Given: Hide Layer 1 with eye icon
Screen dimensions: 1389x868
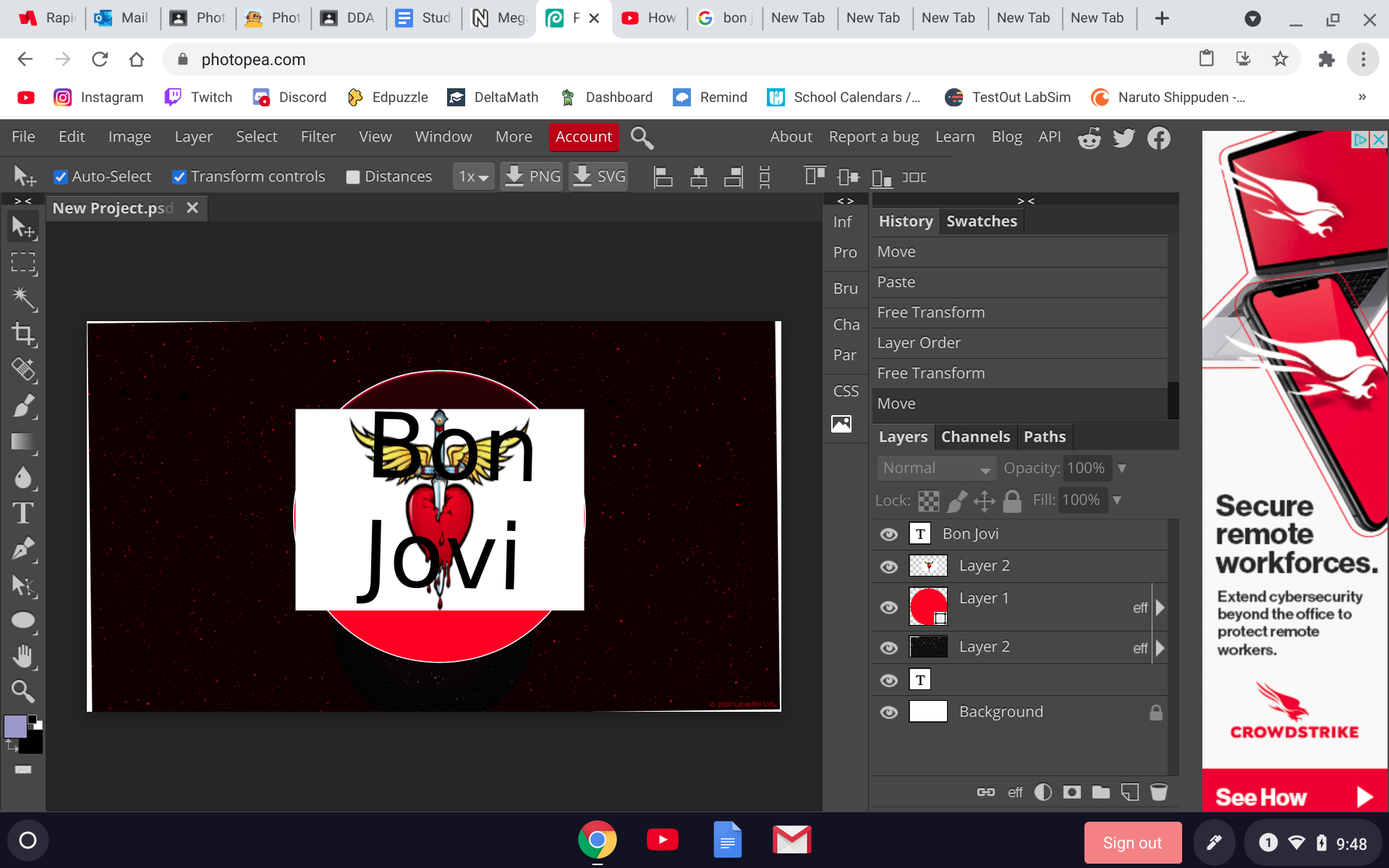Looking at the screenshot, I should (x=889, y=608).
